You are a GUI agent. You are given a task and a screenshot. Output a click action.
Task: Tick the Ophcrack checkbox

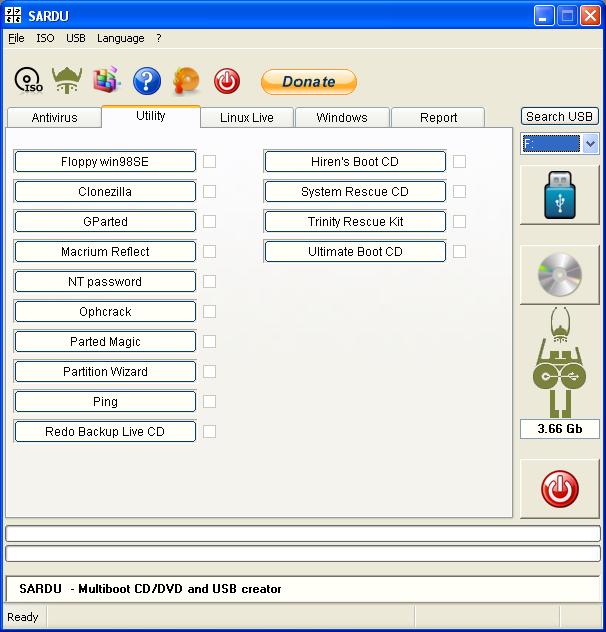(x=209, y=312)
